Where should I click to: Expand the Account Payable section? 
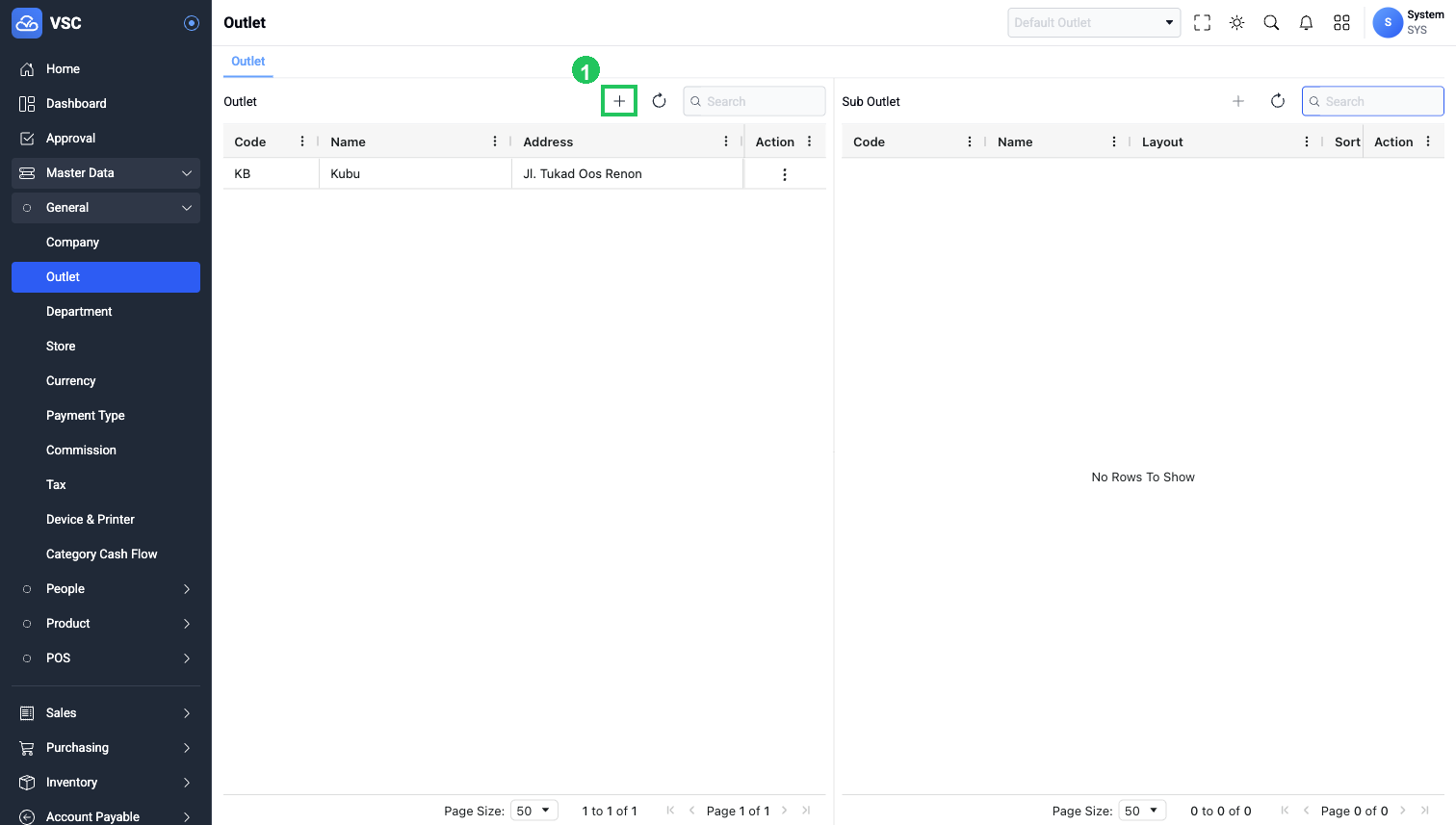click(x=106, y=816)
